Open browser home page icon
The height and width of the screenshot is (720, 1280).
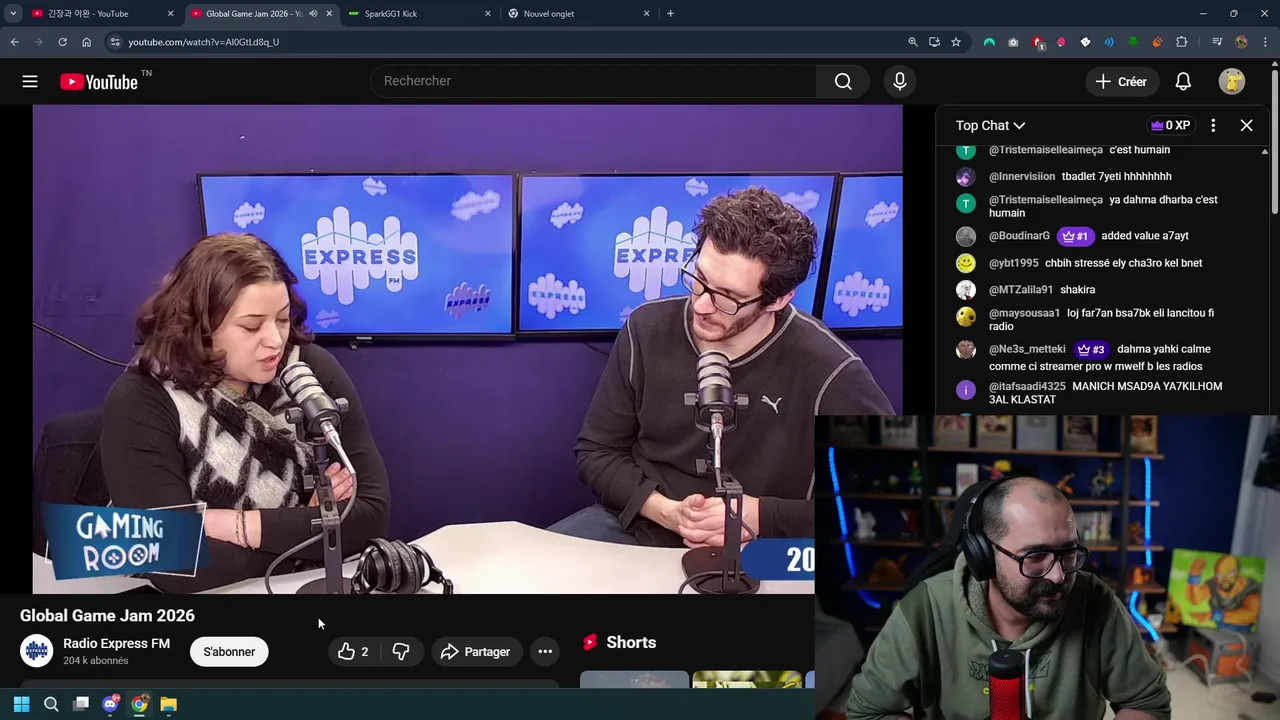(86, 42)
